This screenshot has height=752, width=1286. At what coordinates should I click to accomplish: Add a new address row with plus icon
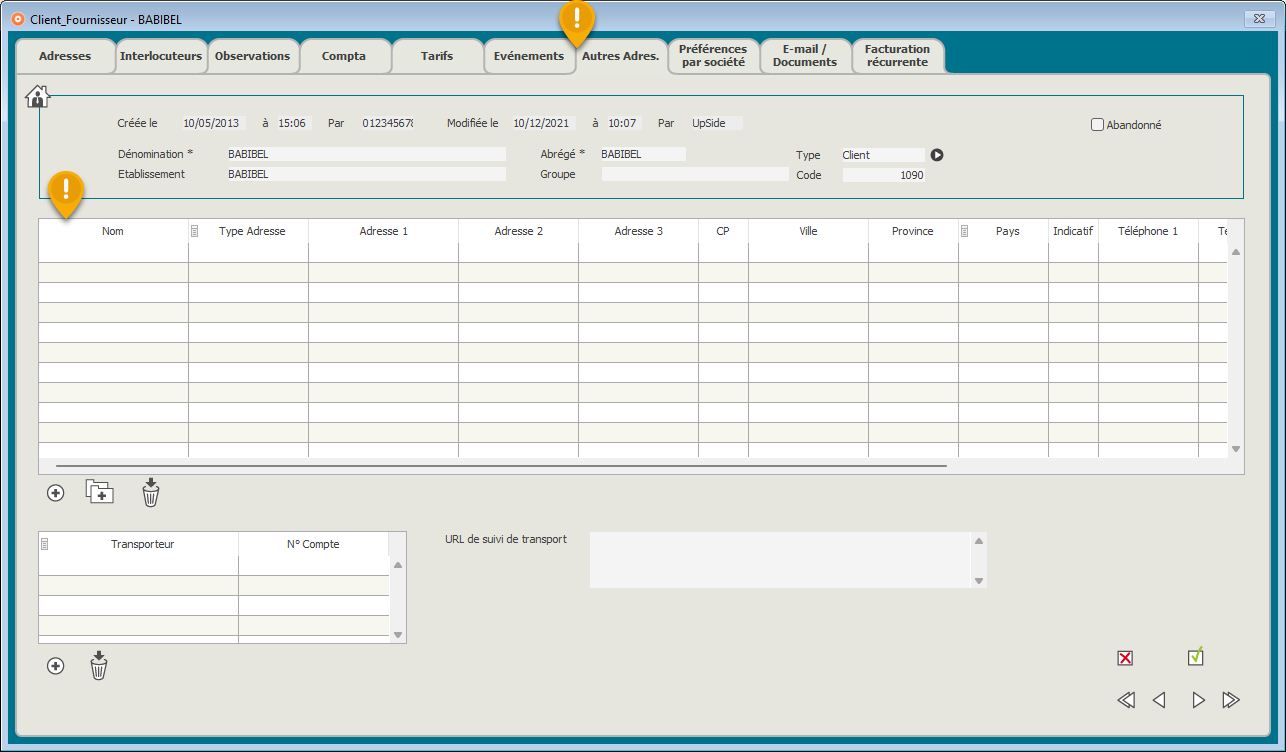point(56,493)
